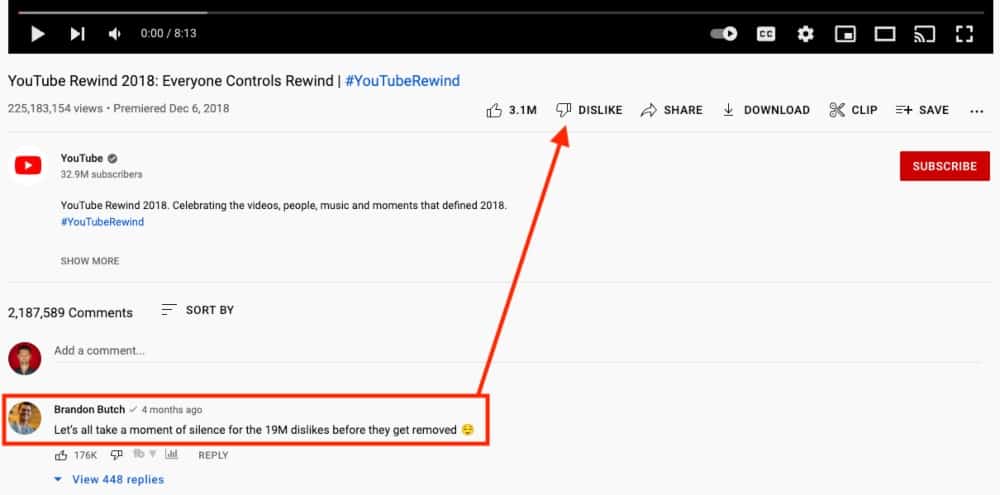Viewport: 1000px width, 495px height.
Task: Dislike Brandon Butch's comment
Action: (116, 455)
